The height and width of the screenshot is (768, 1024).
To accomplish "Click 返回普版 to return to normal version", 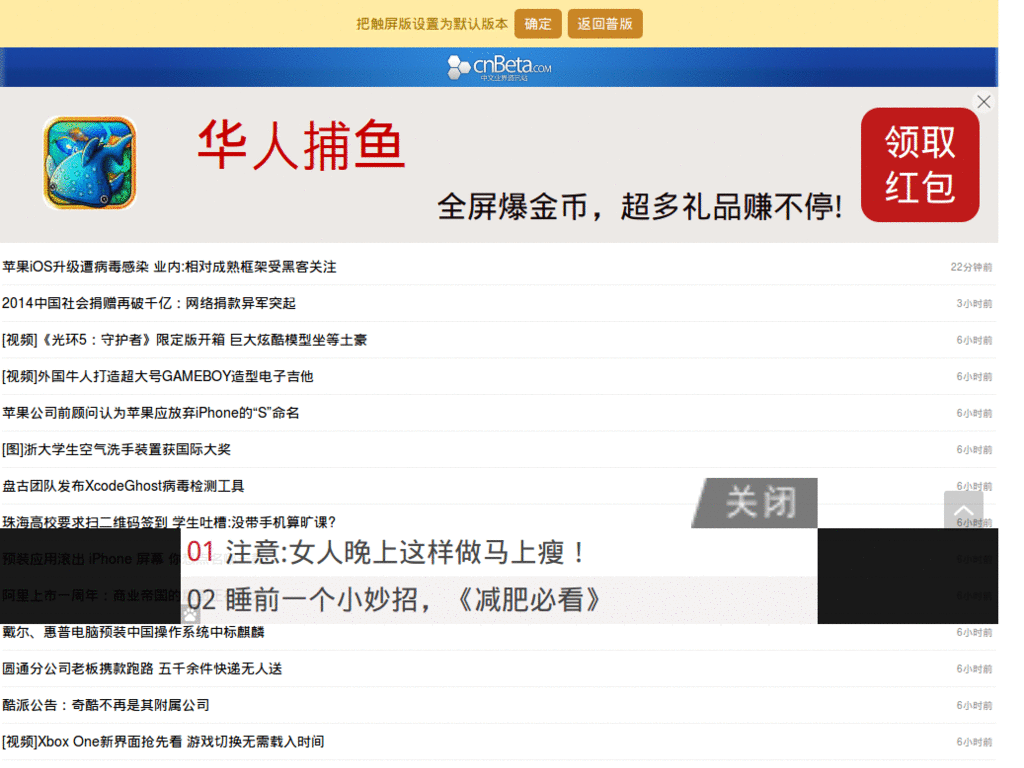I will click(604, 23).
